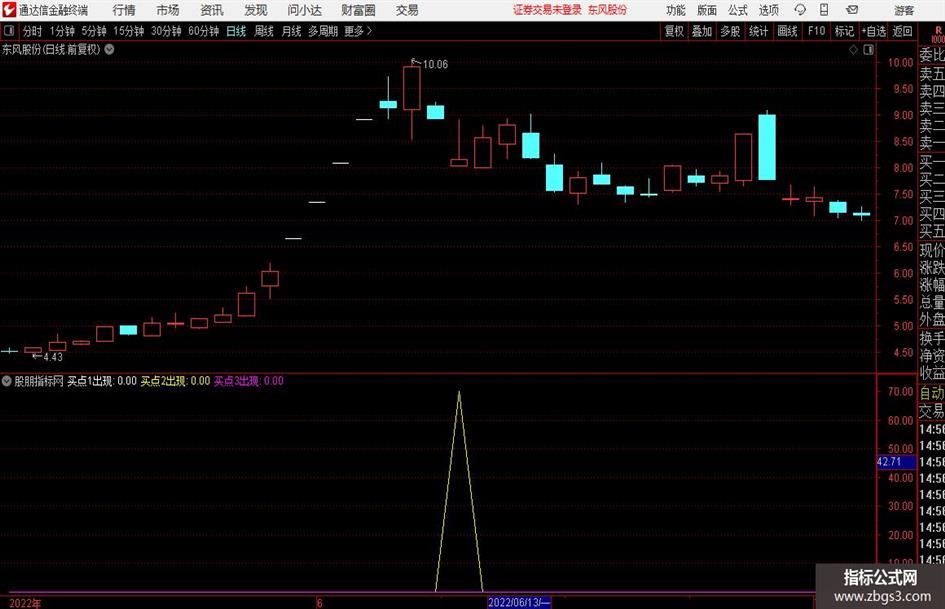945x609 pixels.
Task: Click the 10.06 high price label
Action: tap(435, 64)
